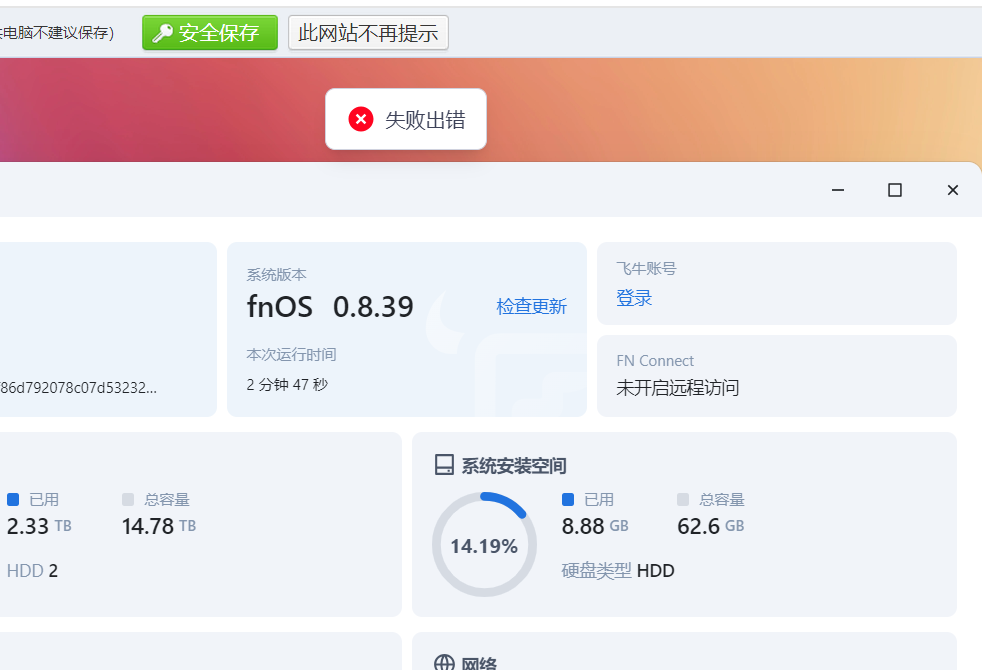
Task: Click the 系统安装空间 heading
Action: (x=514, y=466)
